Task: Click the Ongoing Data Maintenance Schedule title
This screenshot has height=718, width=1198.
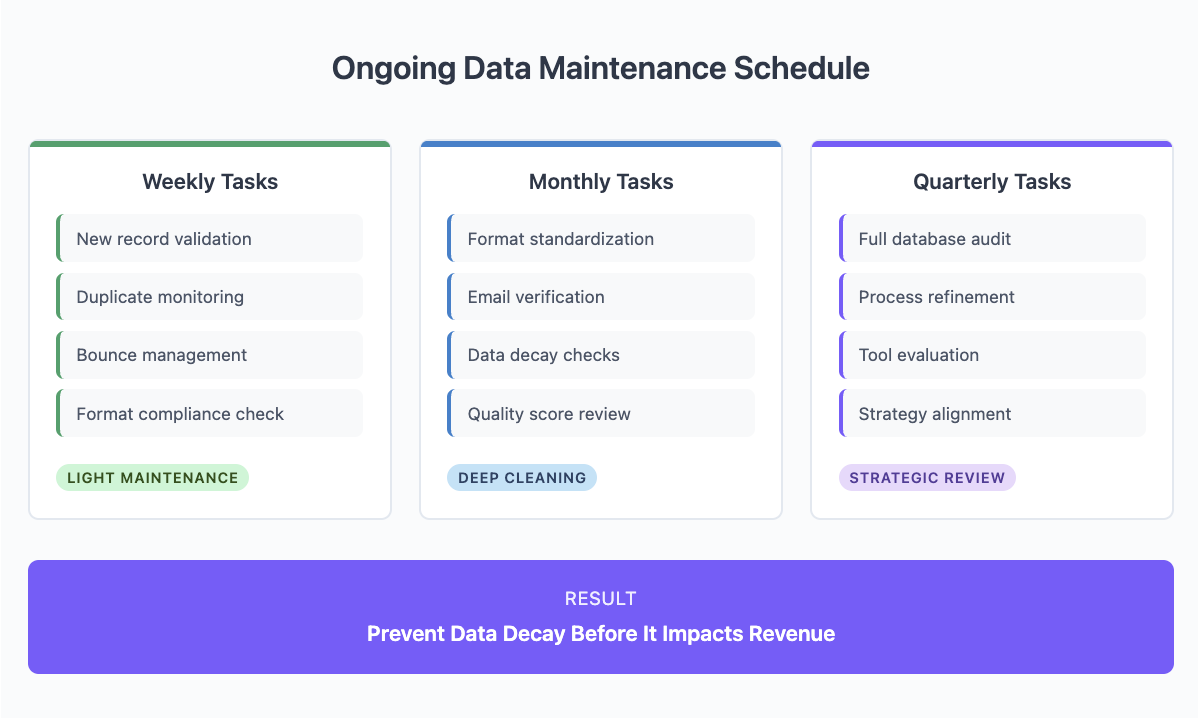Action: (x=601, y=68)
